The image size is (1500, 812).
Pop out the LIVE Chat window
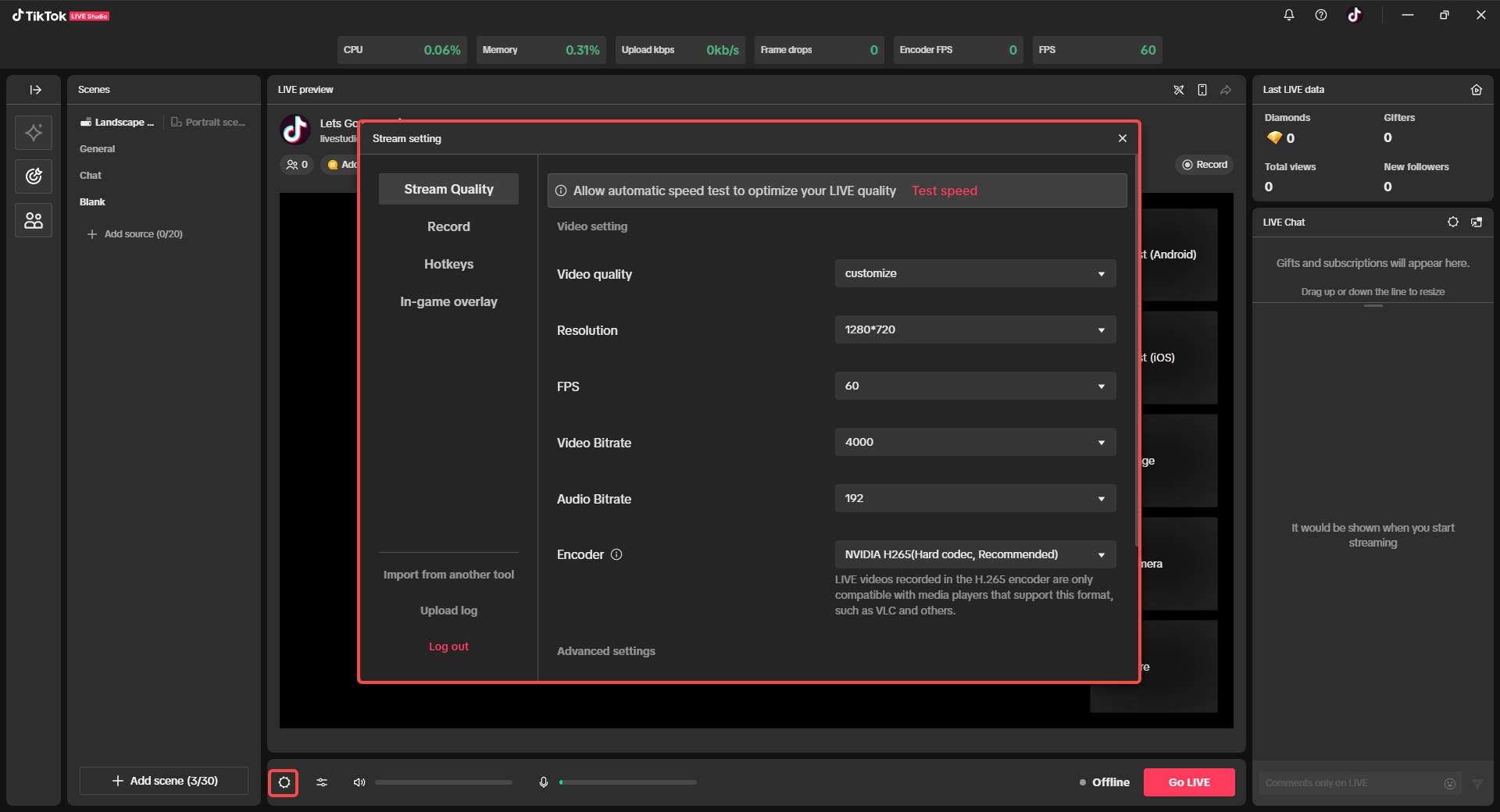pos(1477,222)
